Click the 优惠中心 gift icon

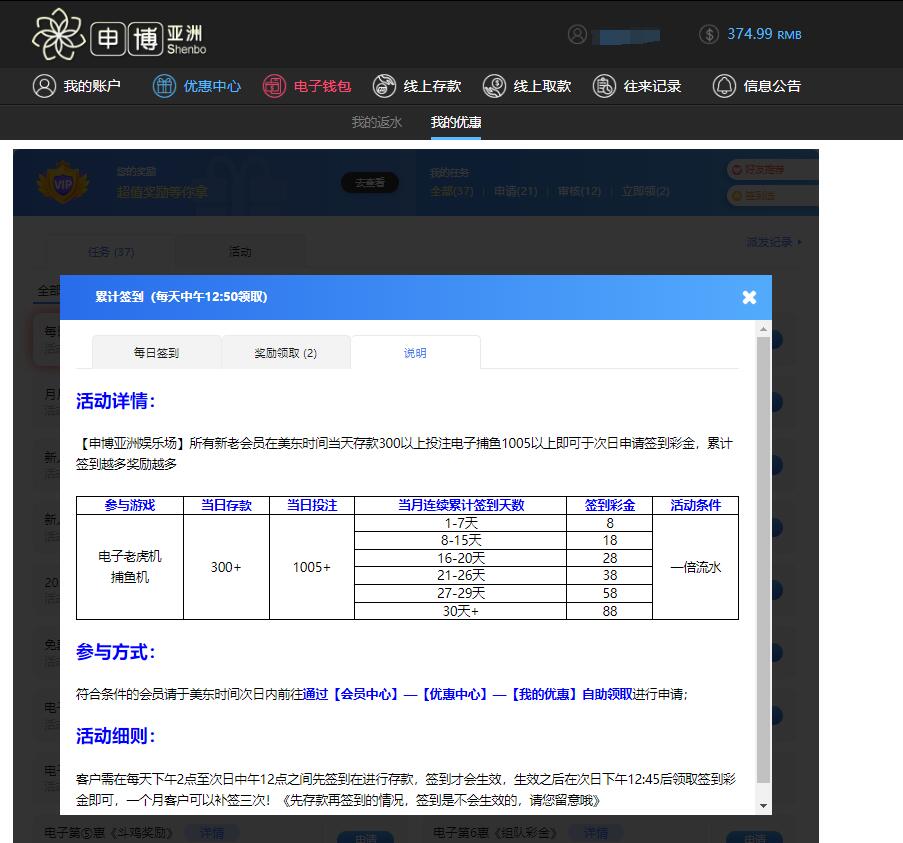pos(164,86)
